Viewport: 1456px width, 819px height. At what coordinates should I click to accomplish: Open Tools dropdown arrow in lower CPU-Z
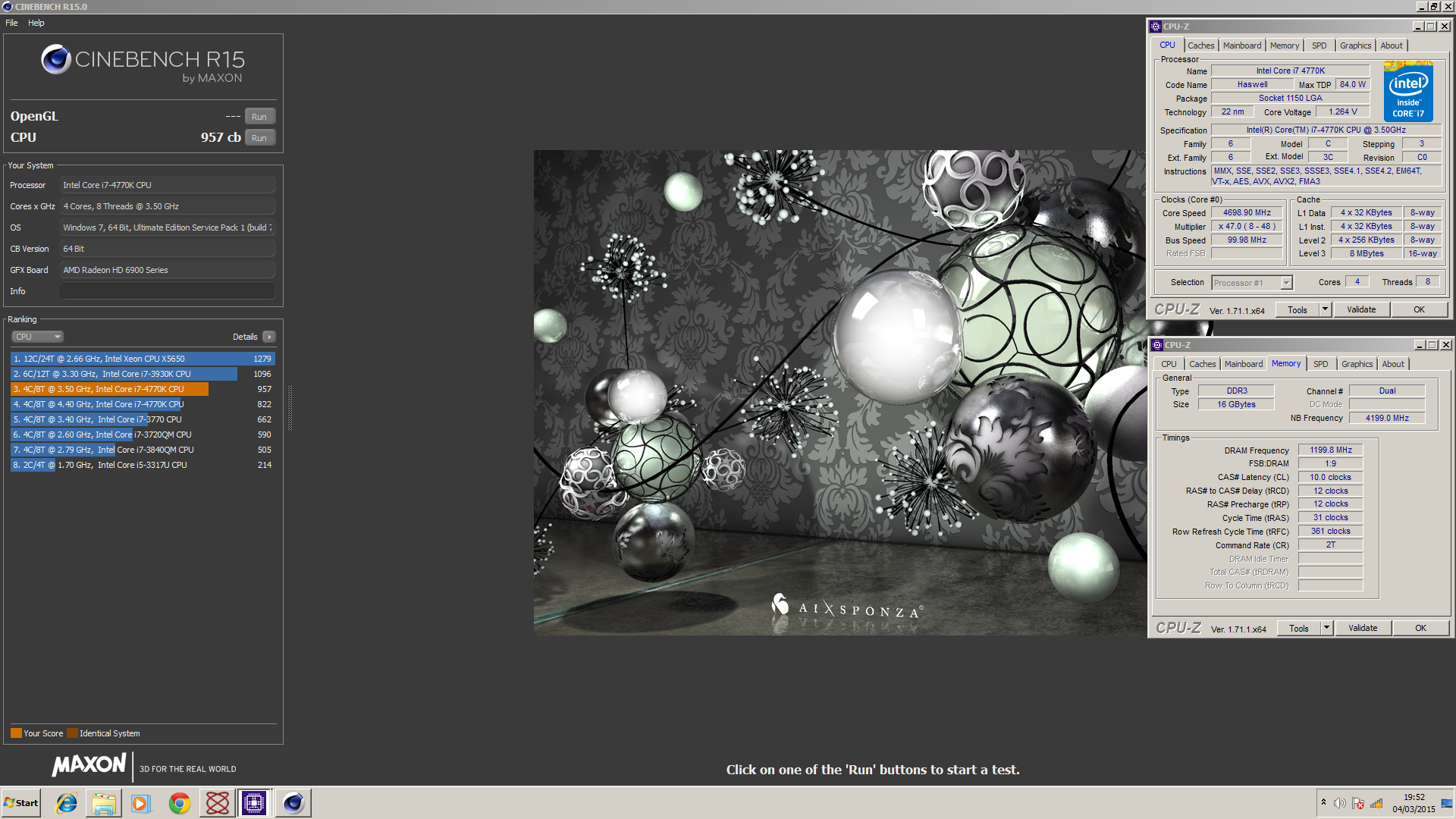pos(1326,628)
